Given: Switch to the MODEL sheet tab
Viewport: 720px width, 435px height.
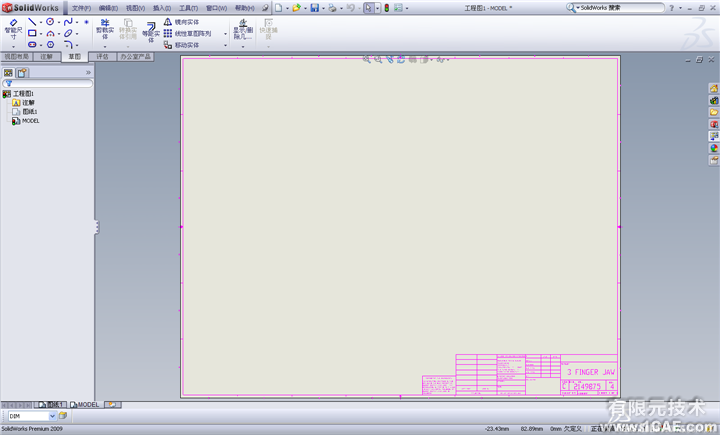Looking at the screenshot, I should pos(85,405).
